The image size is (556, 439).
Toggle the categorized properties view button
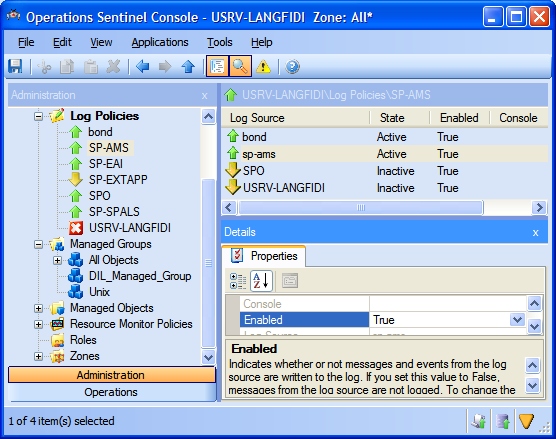coord(238,281)
